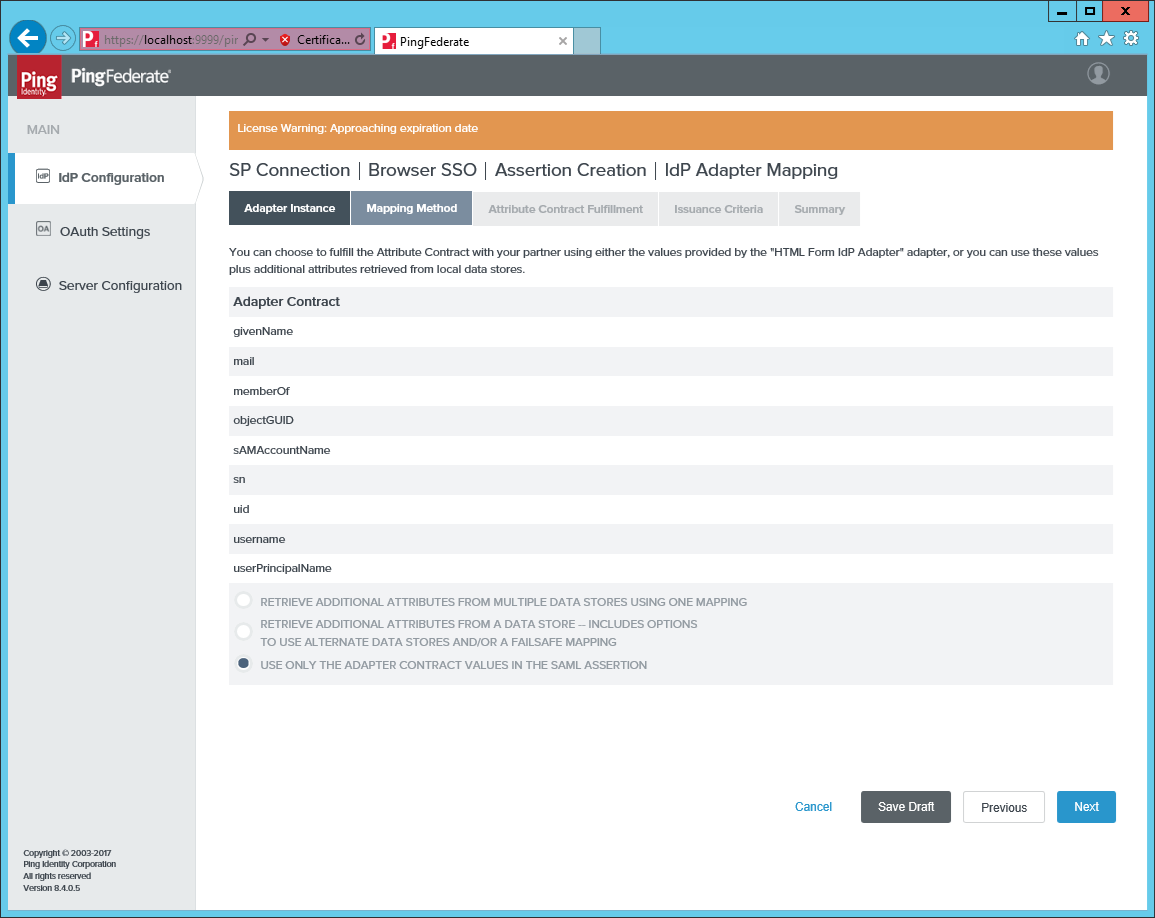Click the PingFederate product name in header

pos(121,76)
